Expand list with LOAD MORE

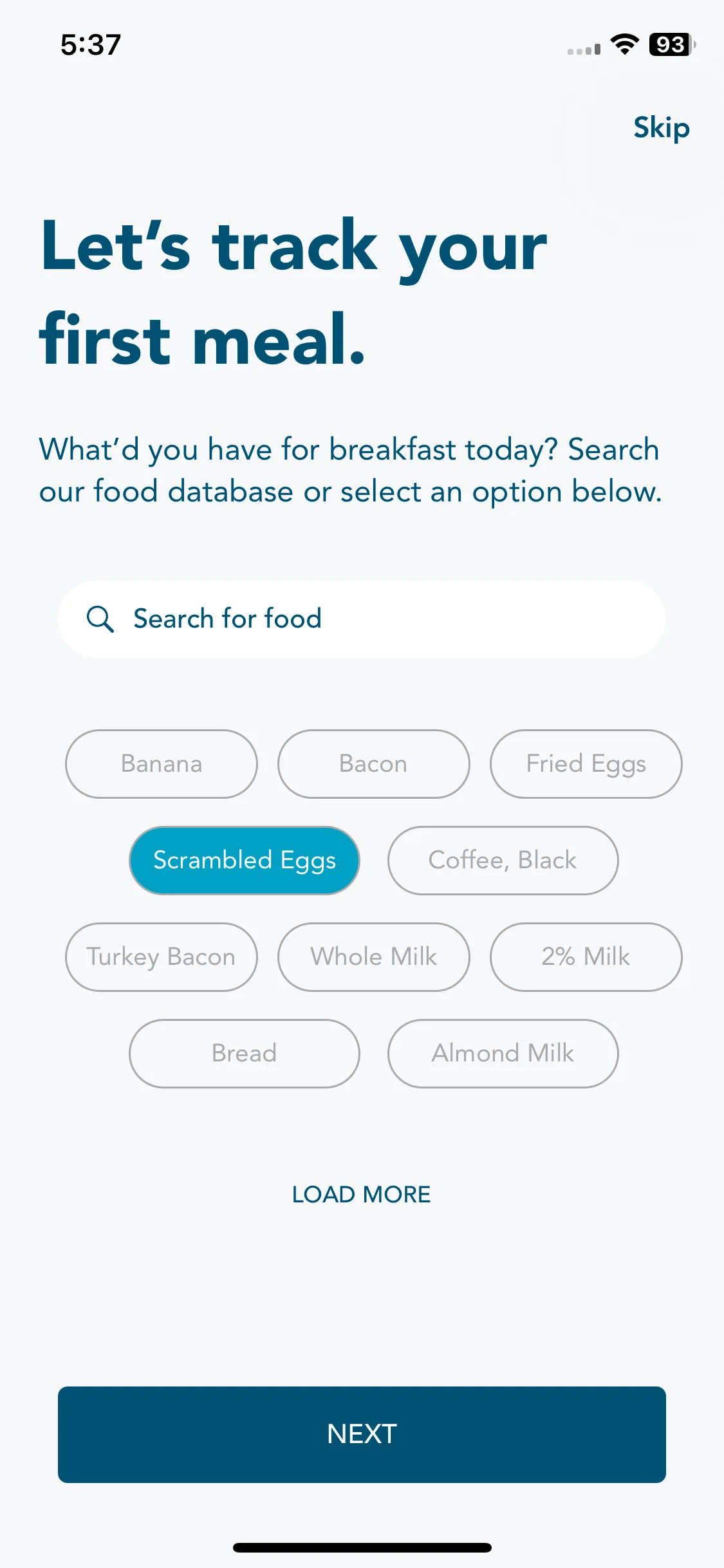[x=362, y=1195]
